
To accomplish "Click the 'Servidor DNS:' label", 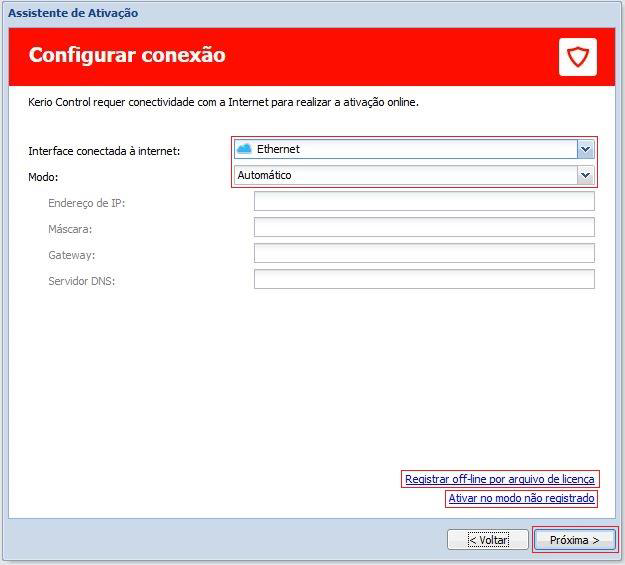I will coord(82,281).
